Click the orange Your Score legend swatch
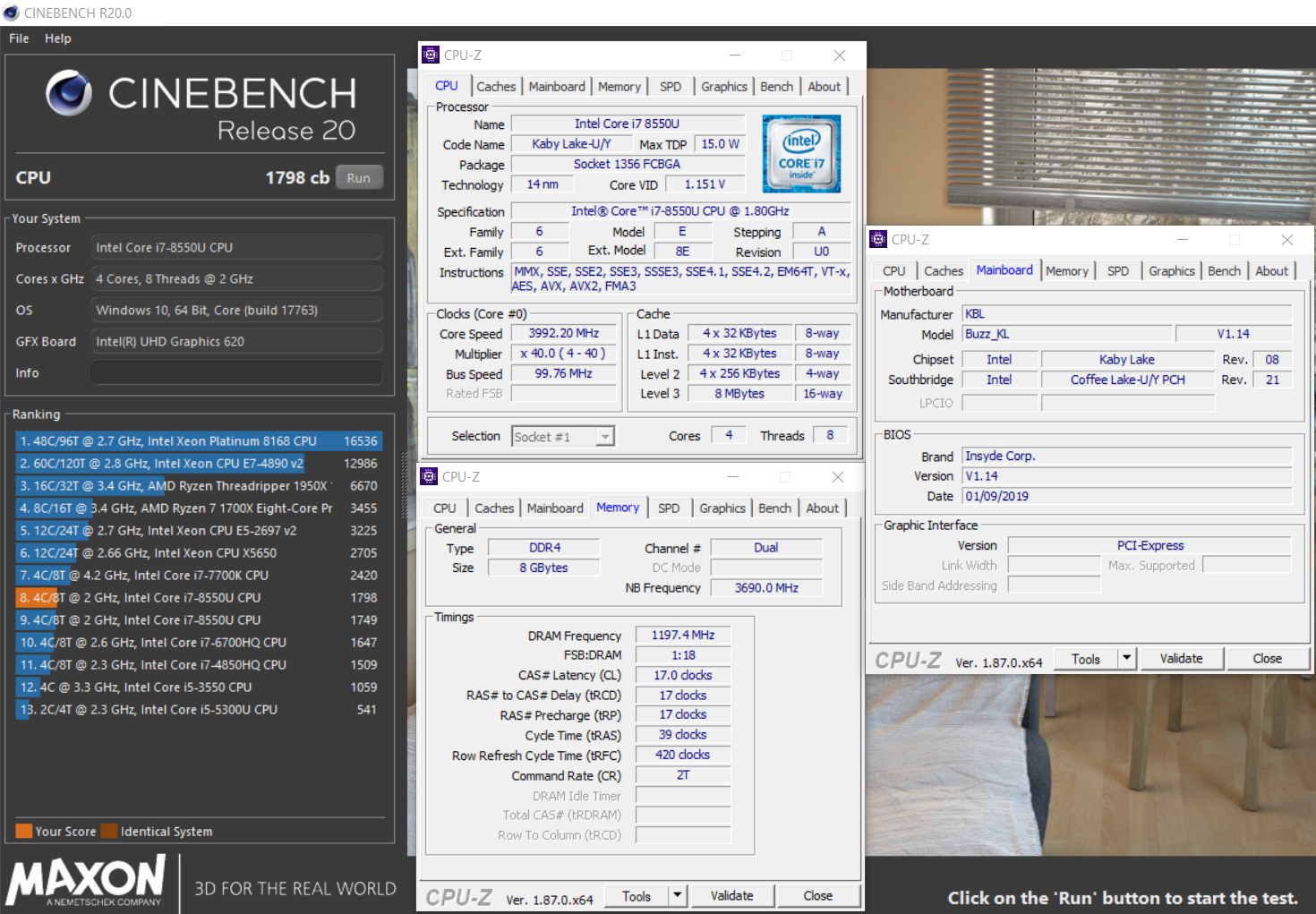 pyautogui.click(x=24, y=831)
